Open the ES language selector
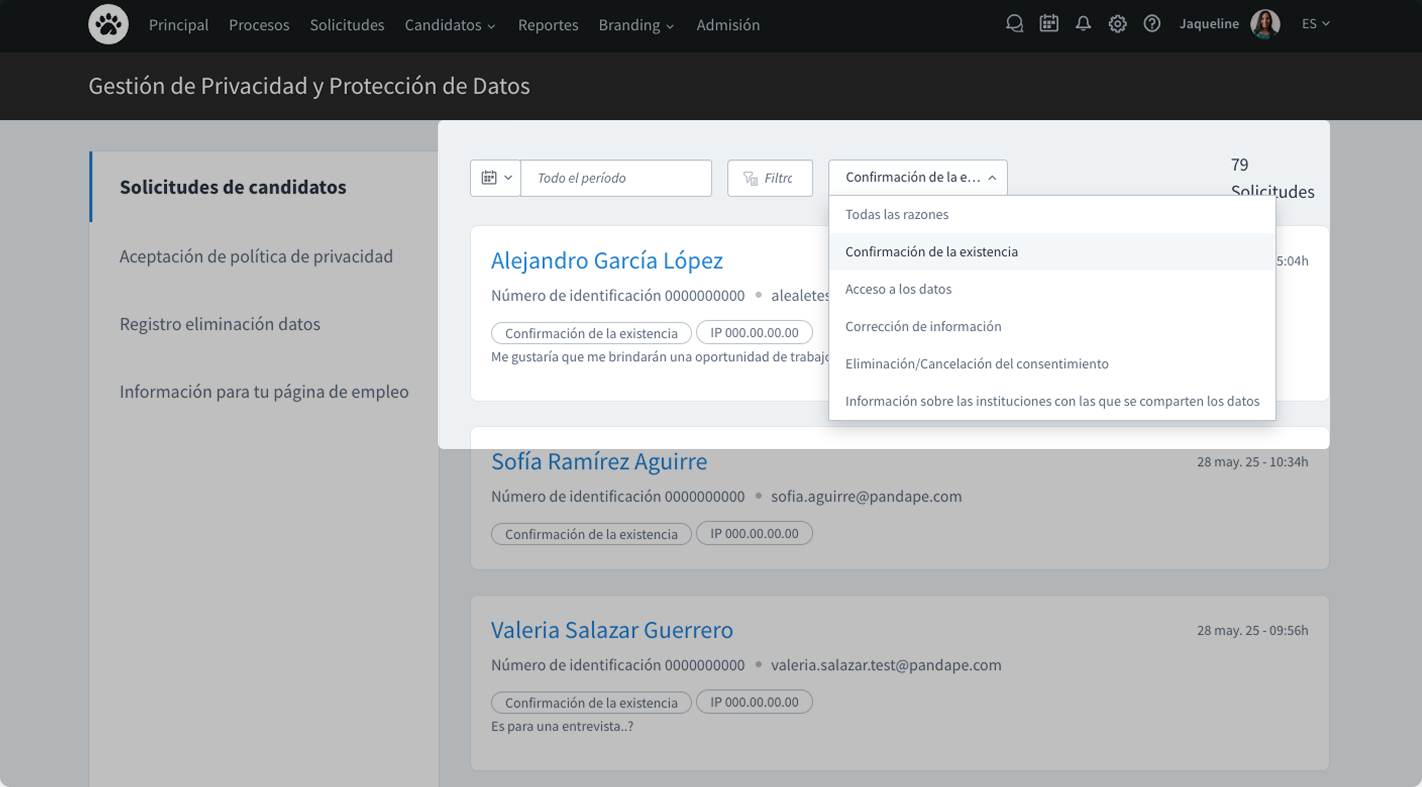The width and height of the screenshot is (1422, 787). 1315,24
